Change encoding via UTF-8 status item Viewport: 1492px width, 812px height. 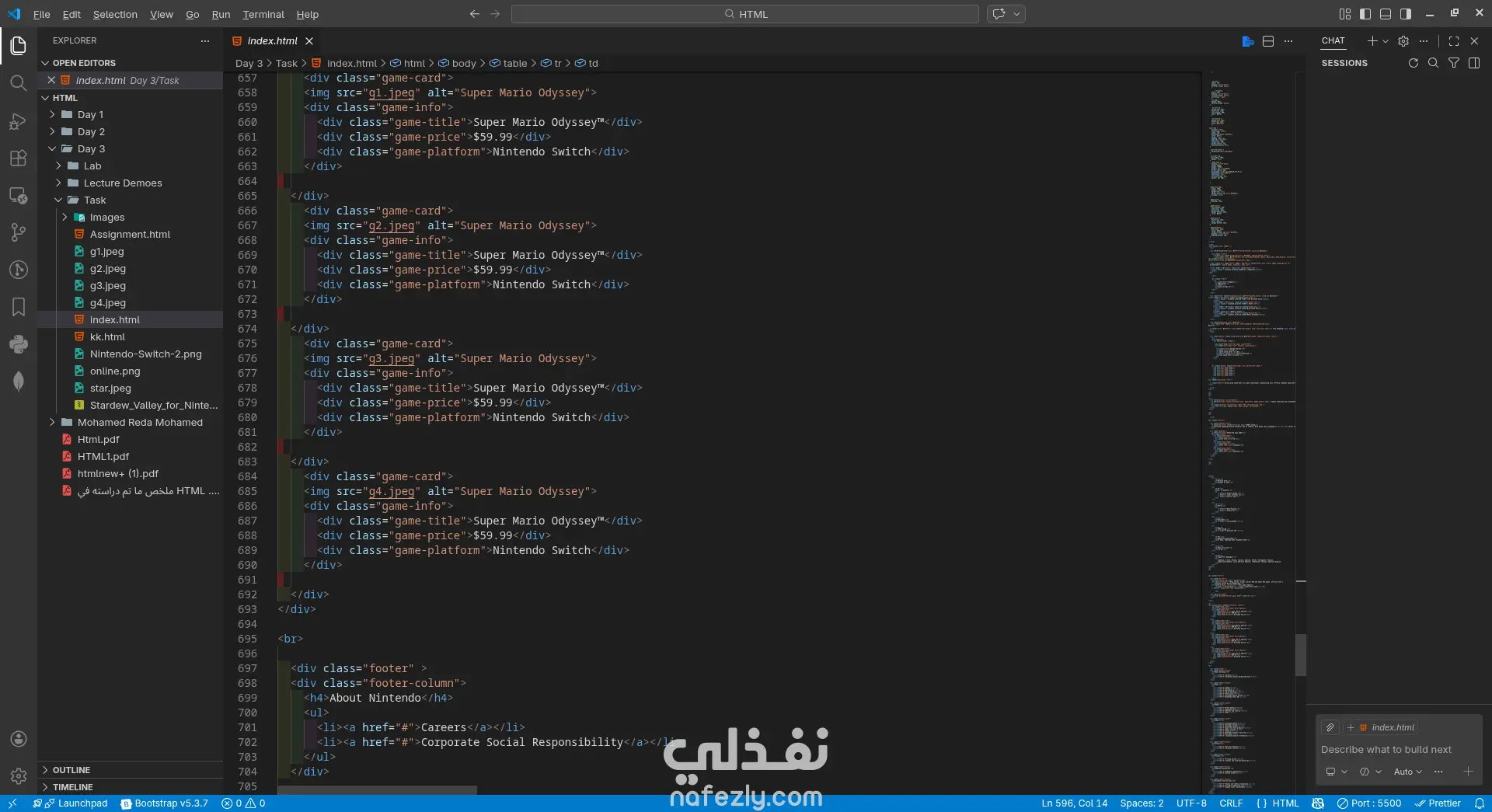1191,803
